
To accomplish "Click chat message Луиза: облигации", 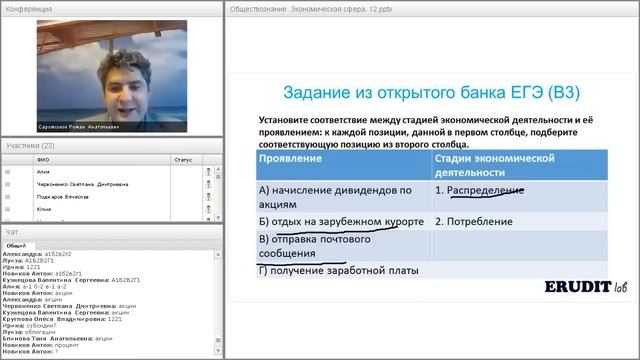I will point(29,332).
